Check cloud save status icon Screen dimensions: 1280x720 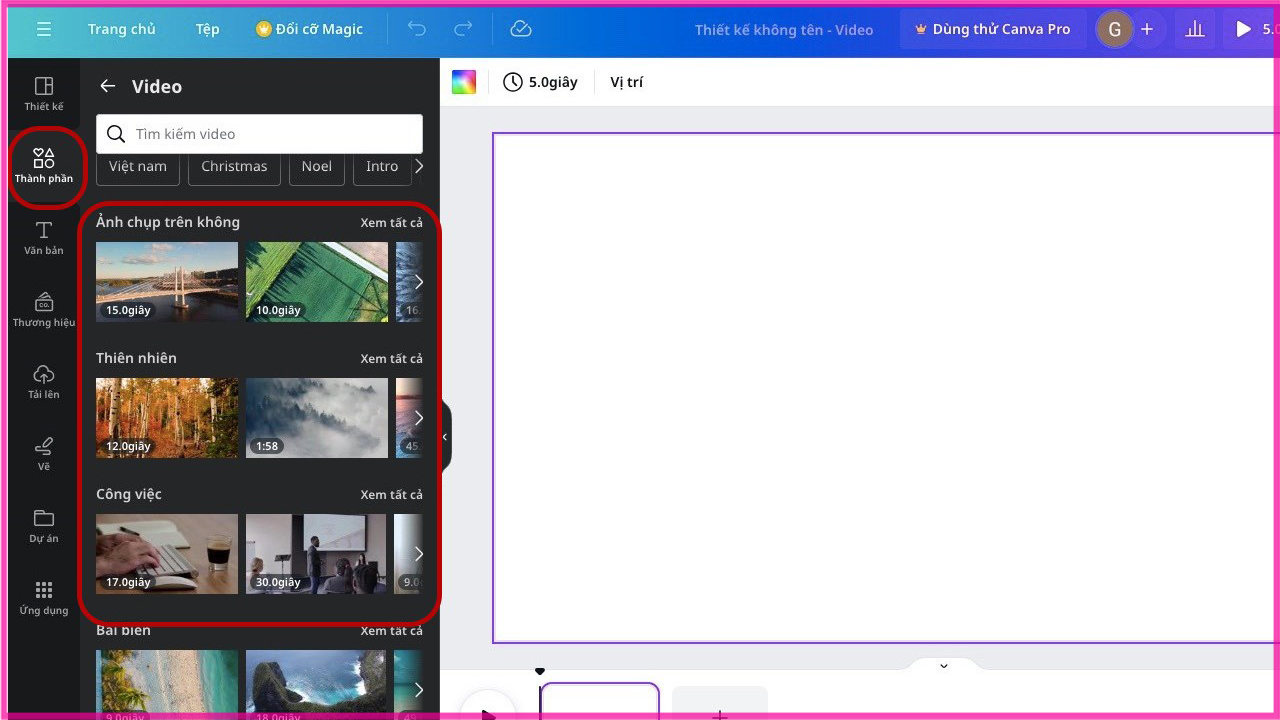(x=520, y=29)
